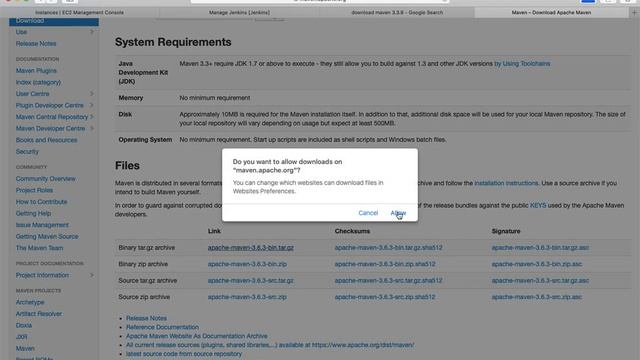640x360 pixels.
Task: Open Community Overview link
Action: tap(45, 179)
